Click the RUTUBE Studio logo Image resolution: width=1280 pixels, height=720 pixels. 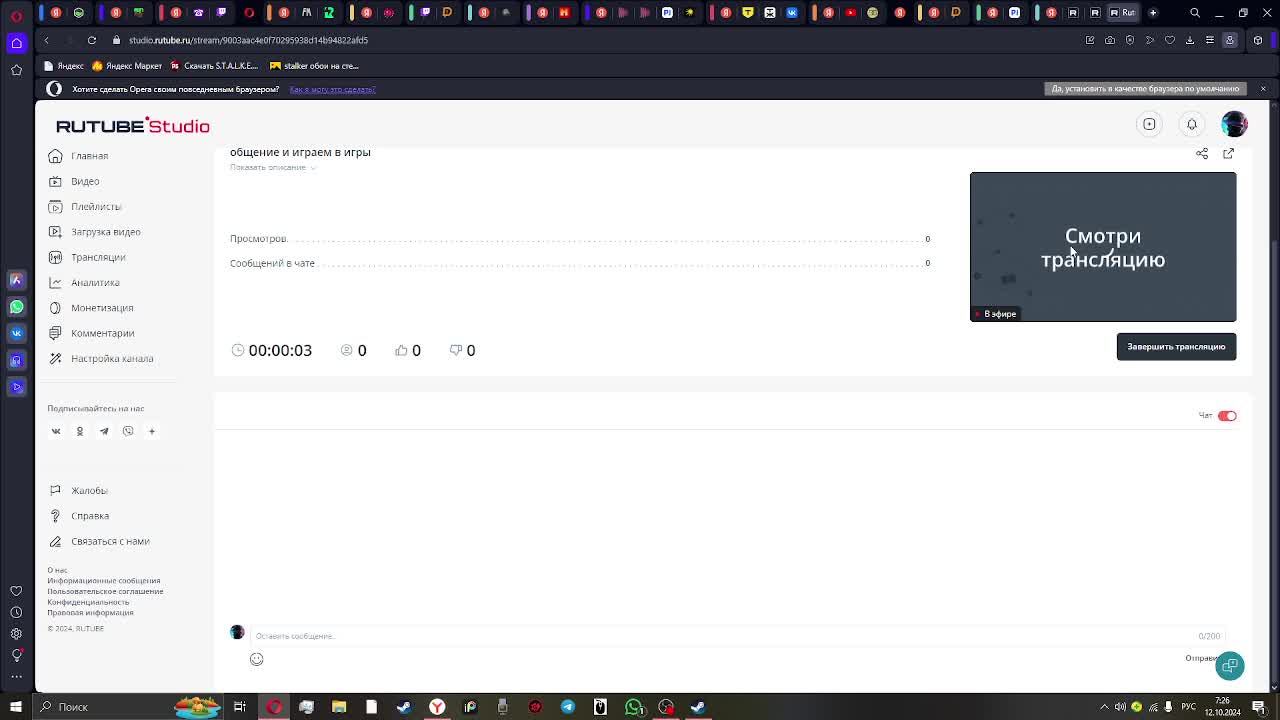coord(132,125)
